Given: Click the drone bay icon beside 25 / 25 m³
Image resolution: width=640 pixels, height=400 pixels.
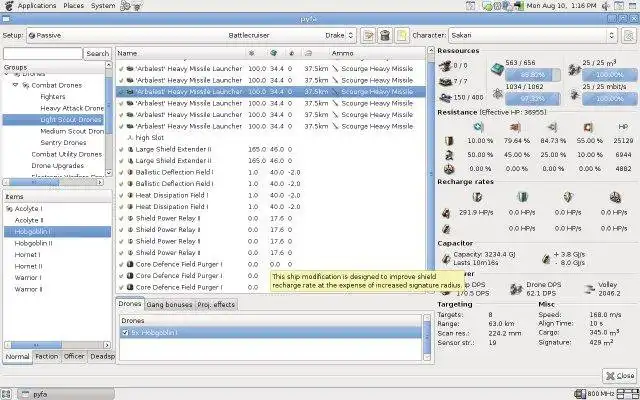Looking at the screenshot, I should point(574,70).
